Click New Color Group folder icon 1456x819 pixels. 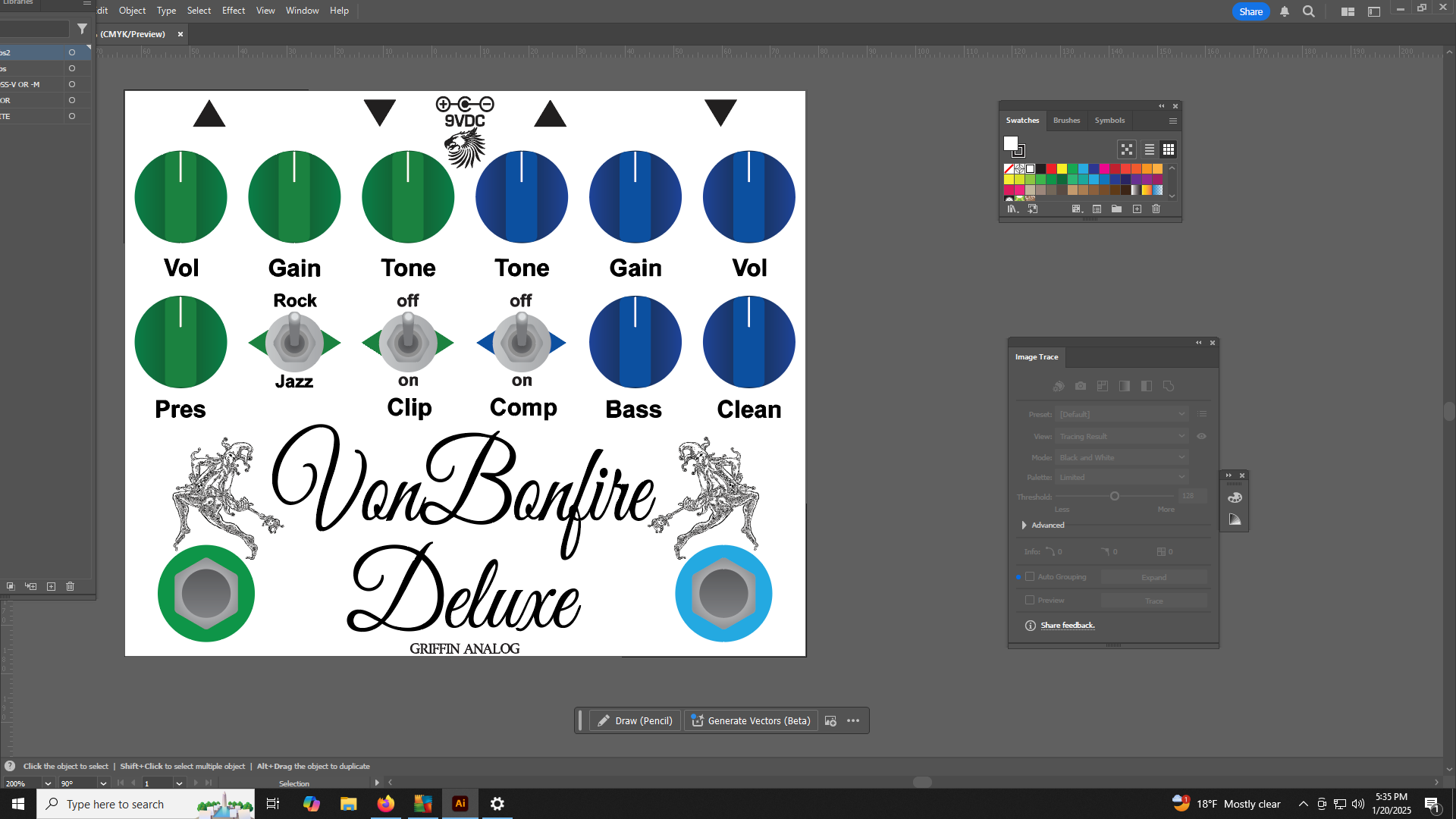(1116, 209)
